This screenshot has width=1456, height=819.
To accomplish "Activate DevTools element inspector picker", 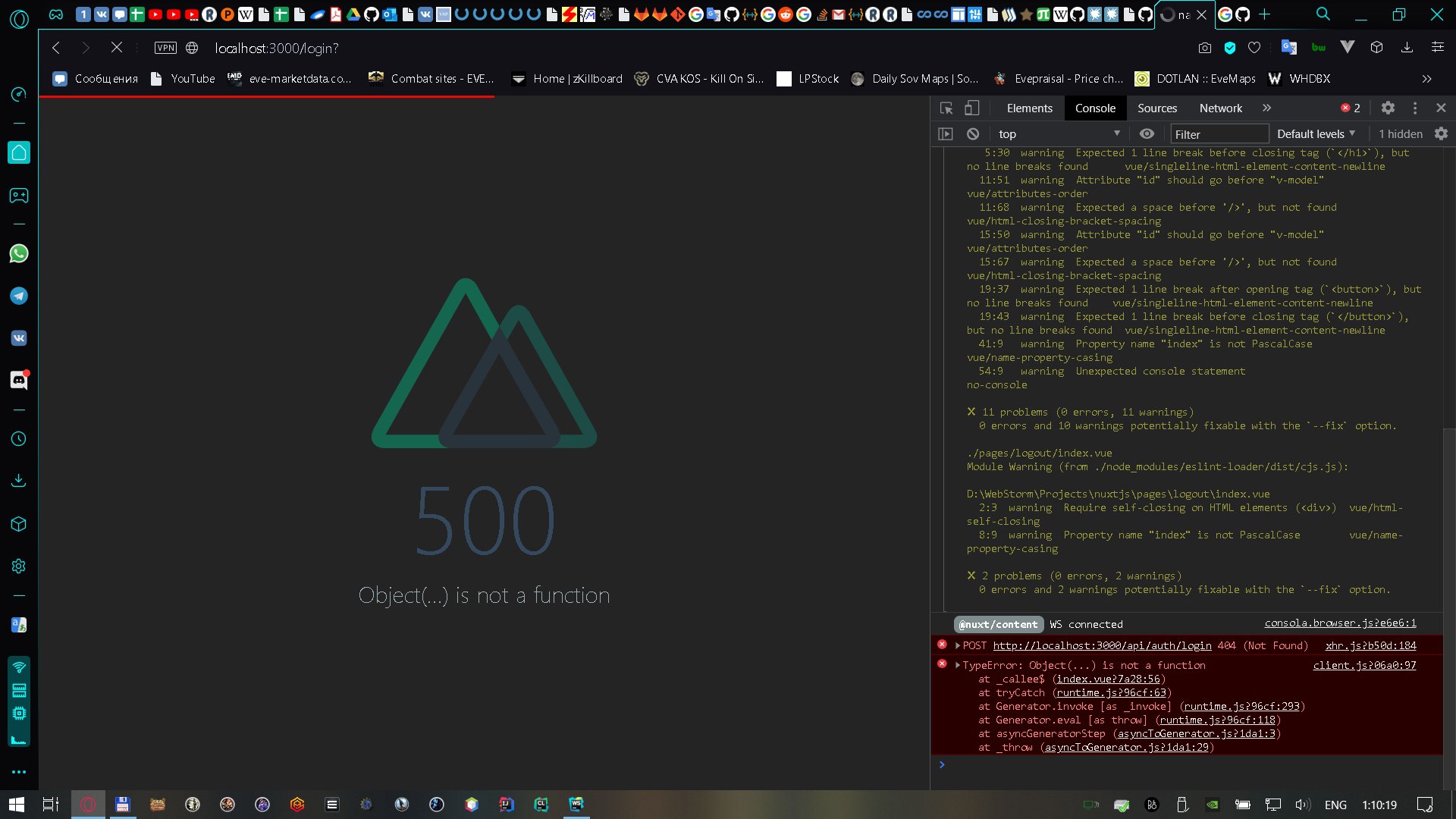I will [946, 108].
